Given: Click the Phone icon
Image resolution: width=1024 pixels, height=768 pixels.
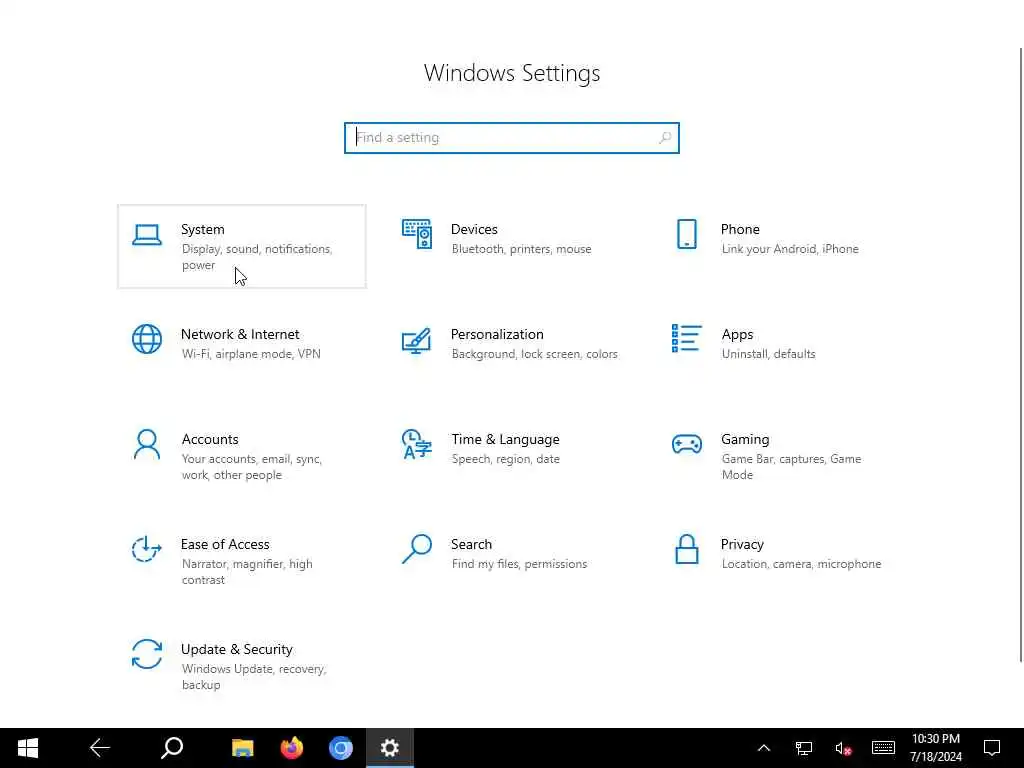Looking at the screenshot, I should [686, 234].
